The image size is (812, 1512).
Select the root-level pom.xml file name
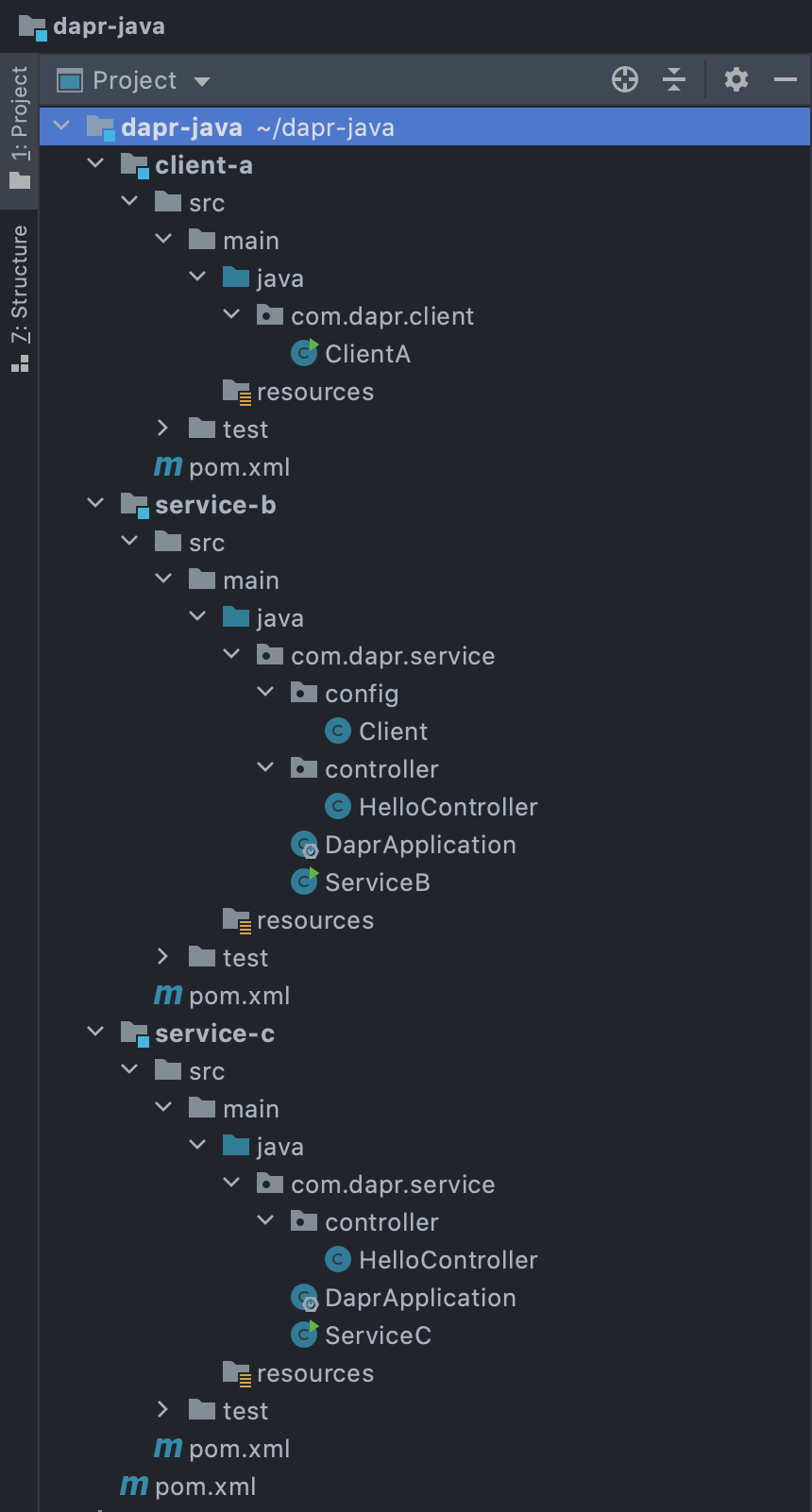click(x=206, y=1487)
